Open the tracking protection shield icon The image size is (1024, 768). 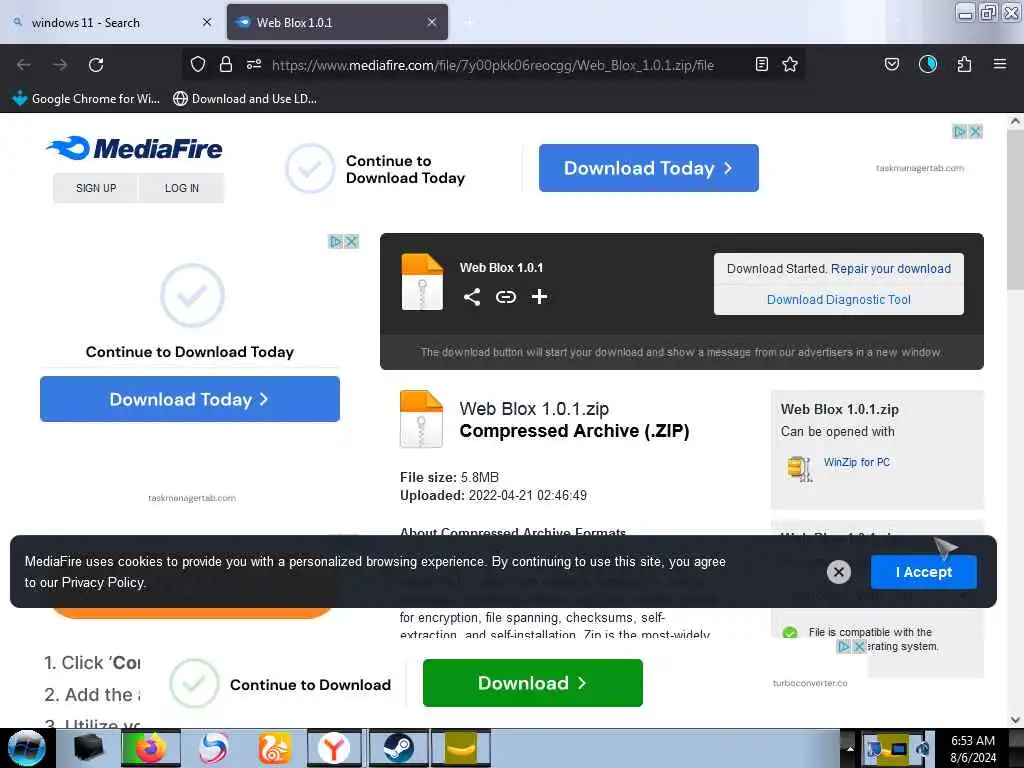[x=198, y=64]
